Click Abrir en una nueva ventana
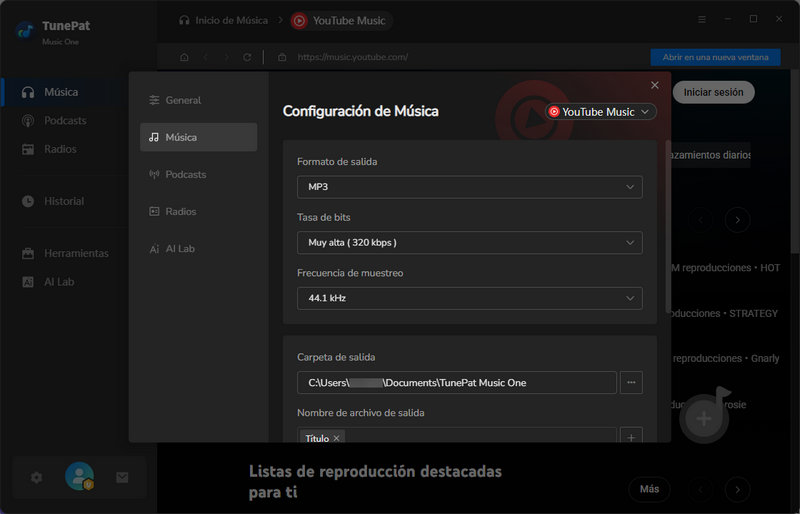Viewport: 800px width, 514px height. pyautogui.click(x=715, y=58)
